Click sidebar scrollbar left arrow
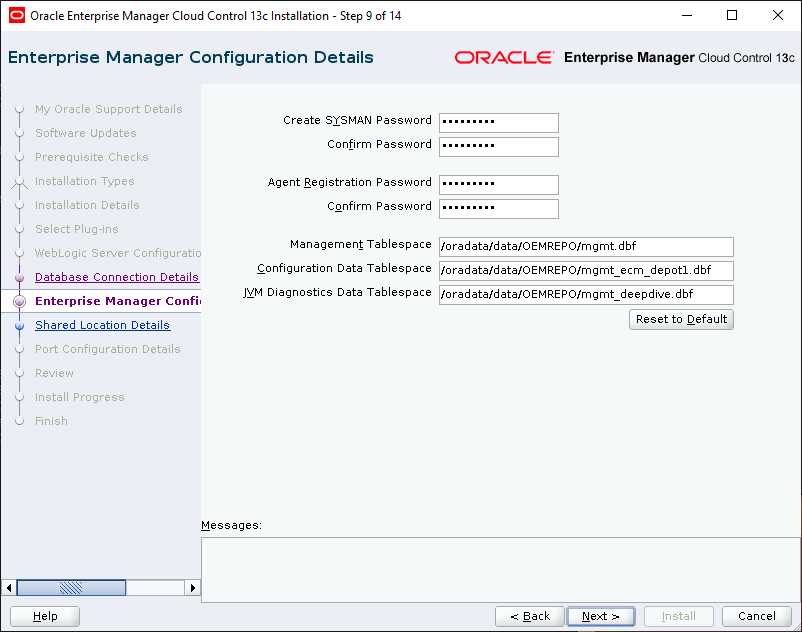The height and width of the screenshot is (632, 802). pyautogui.click(x=9, y=588)
